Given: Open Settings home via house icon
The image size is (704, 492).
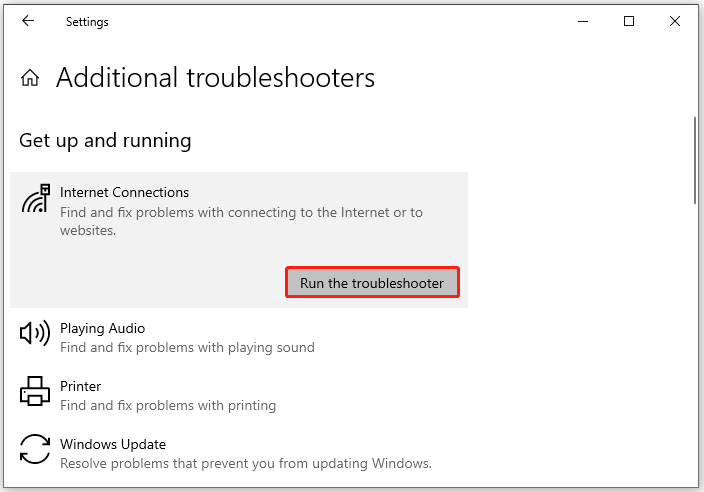Looking at the screenshot, I should click(30, 78).
